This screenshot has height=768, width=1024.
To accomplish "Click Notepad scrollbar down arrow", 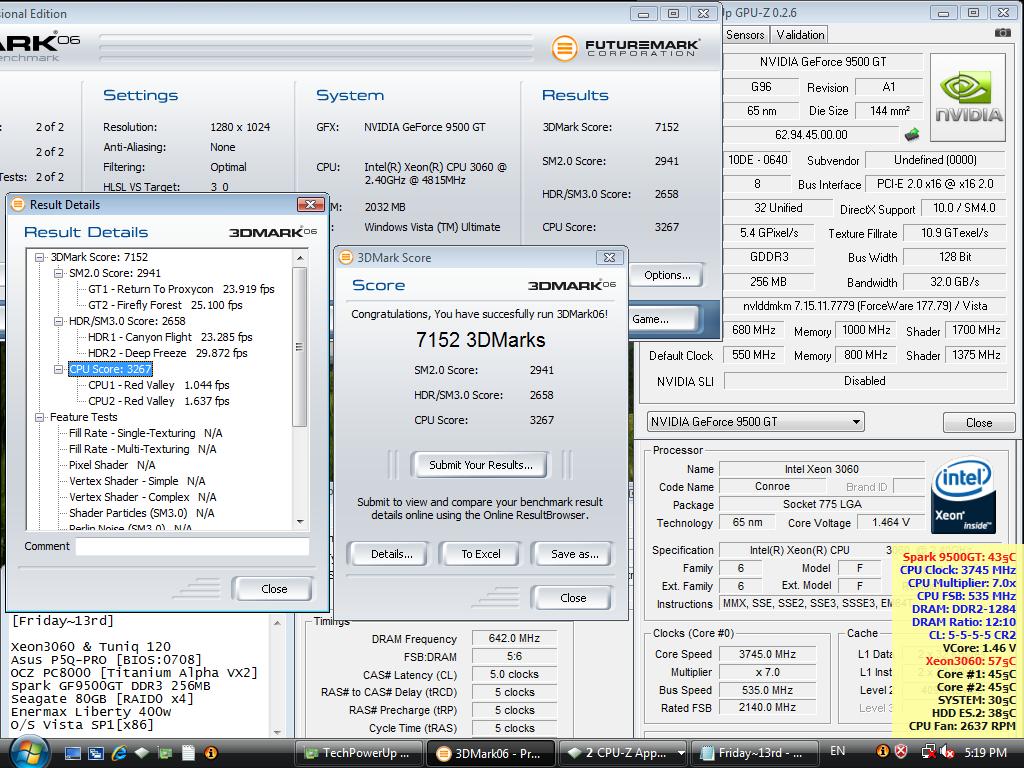I will [277, 732].
